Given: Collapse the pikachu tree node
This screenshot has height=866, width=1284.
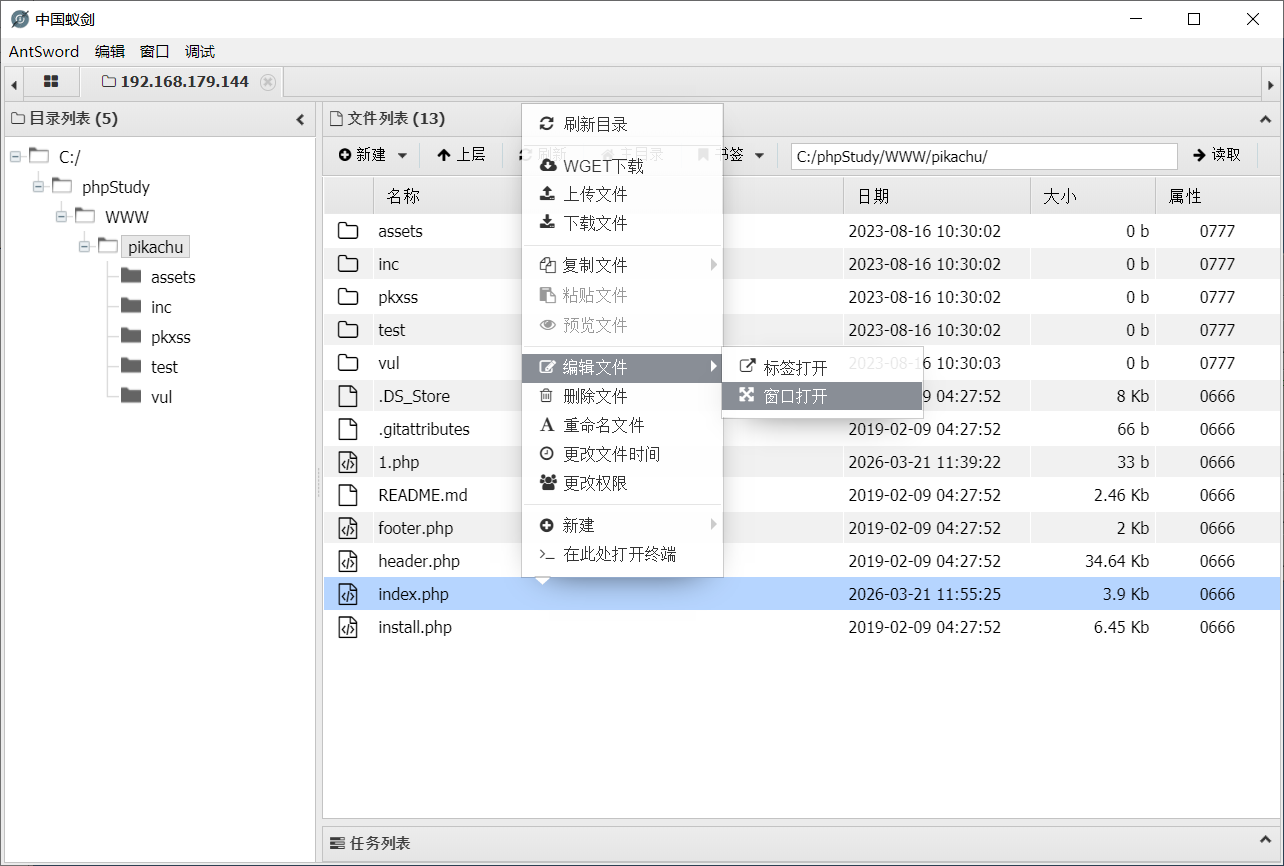Looking at the screenshot, I should tap(85, 246).
